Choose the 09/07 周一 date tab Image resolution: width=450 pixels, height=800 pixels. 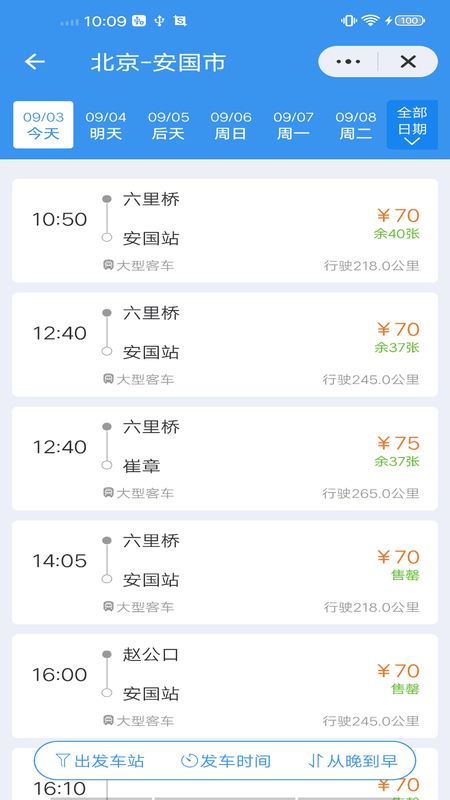click(x=293, y=125)
